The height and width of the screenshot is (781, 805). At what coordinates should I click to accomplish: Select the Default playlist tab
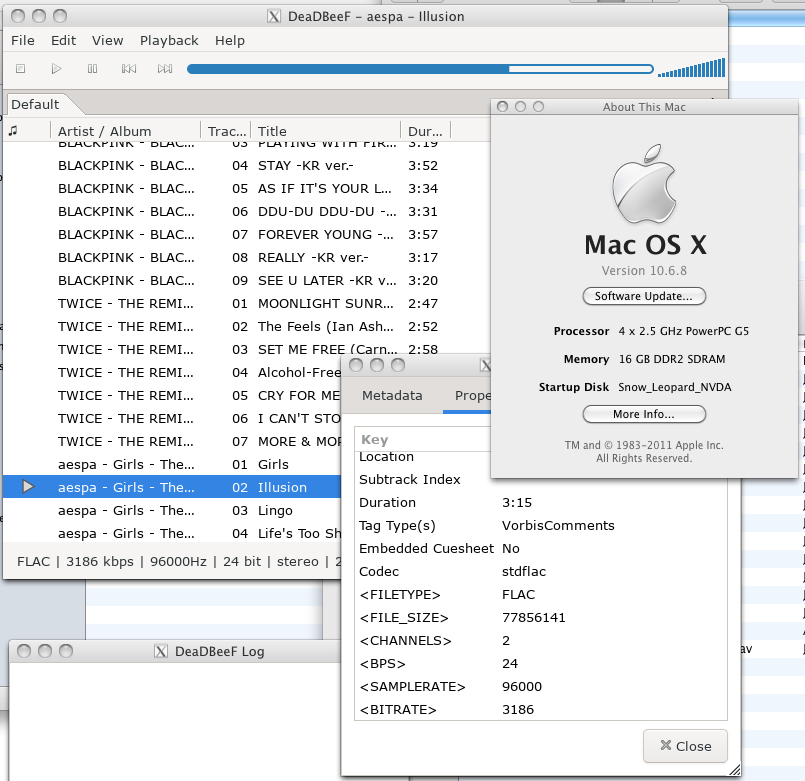tap(35, 105)
